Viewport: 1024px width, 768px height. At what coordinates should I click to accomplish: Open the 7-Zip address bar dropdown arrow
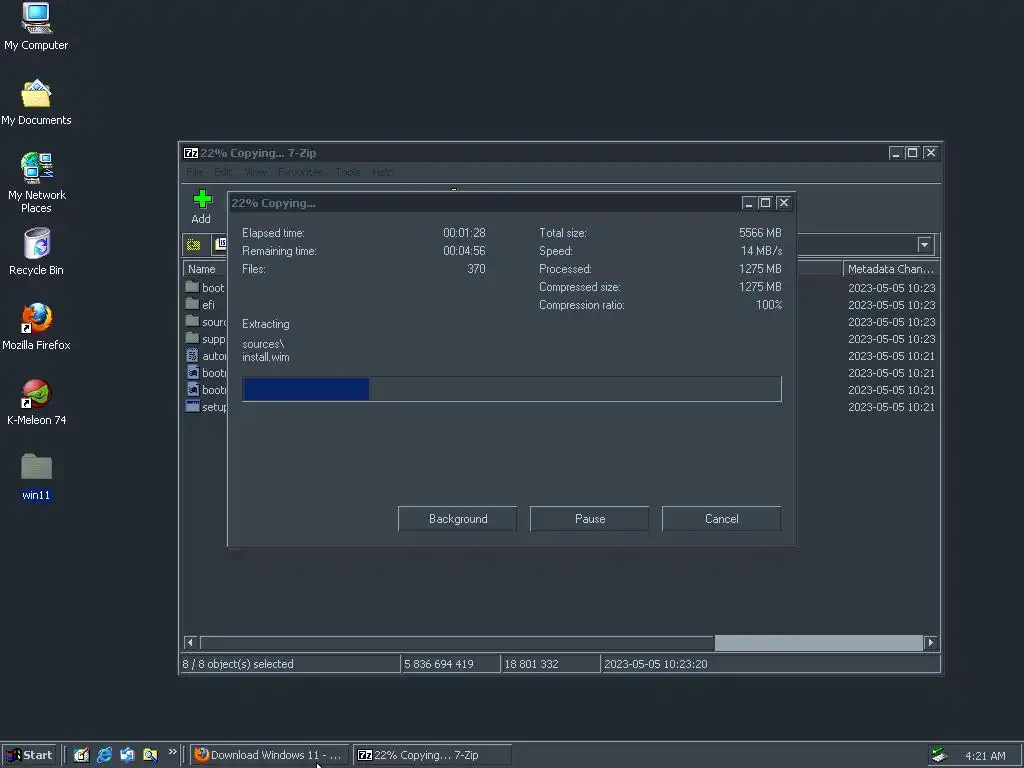[x=924, y=245]
